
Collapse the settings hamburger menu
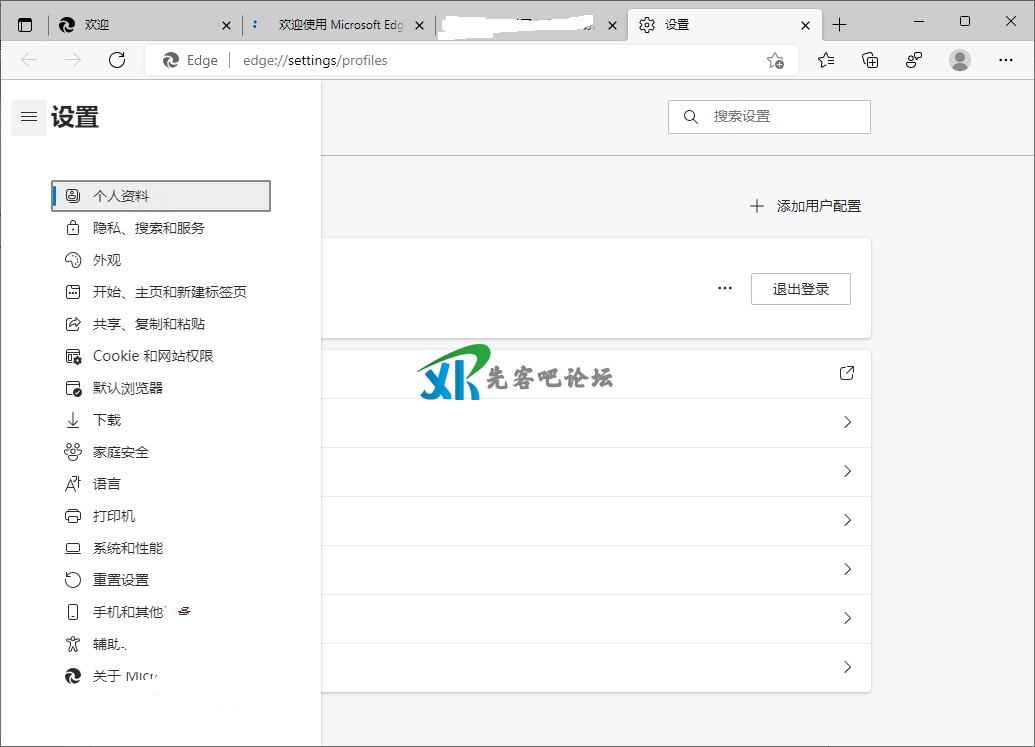click(x=29, y=118)
